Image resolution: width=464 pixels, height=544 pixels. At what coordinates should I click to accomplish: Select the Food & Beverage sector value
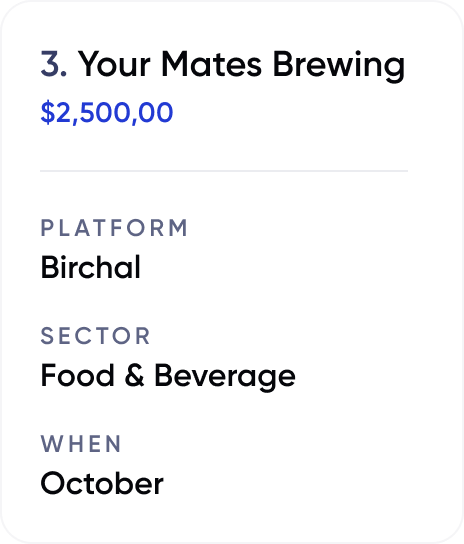168,377
